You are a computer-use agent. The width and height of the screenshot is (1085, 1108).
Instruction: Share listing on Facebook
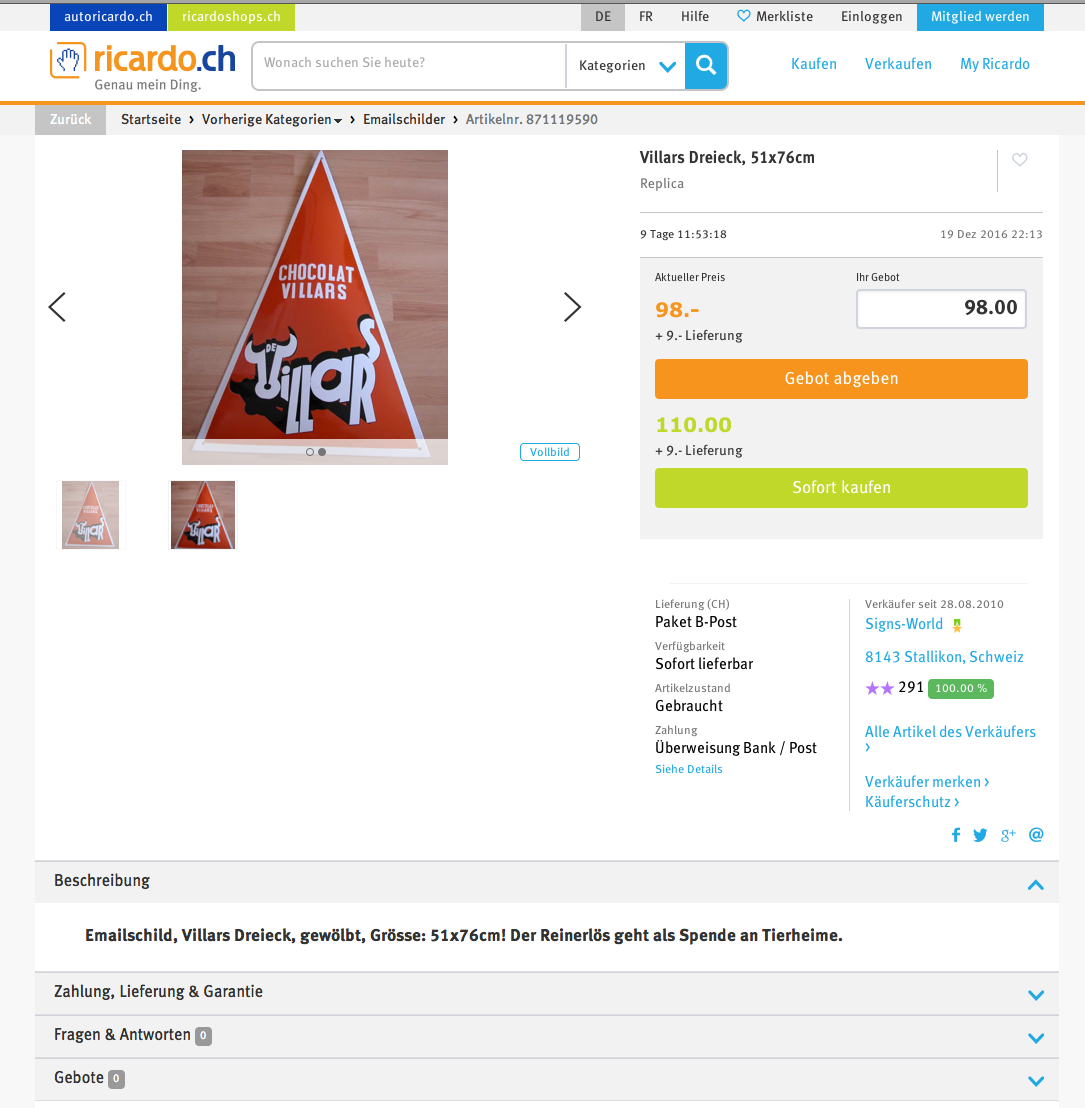coord(956,835)
